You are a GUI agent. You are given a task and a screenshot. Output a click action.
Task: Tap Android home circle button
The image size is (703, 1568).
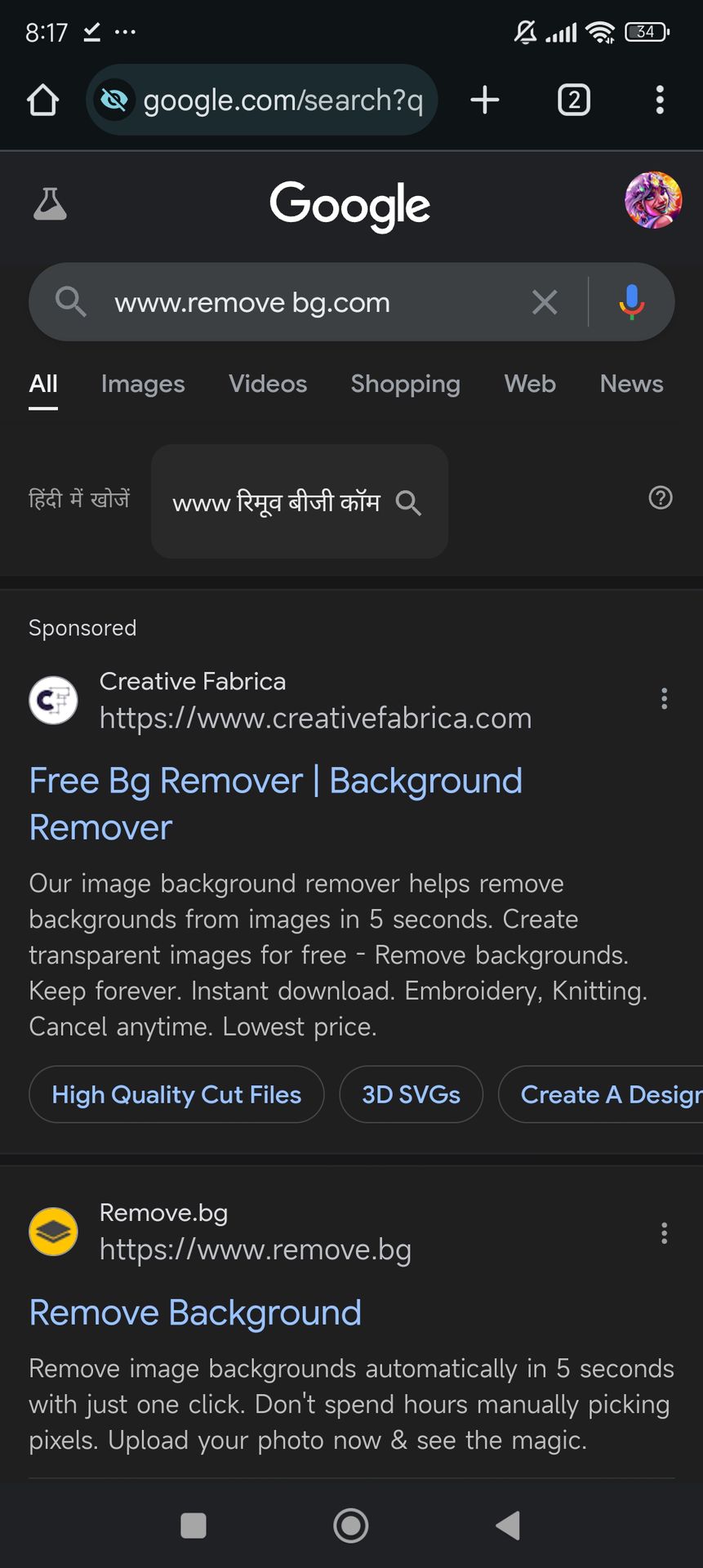[351, 1526]
